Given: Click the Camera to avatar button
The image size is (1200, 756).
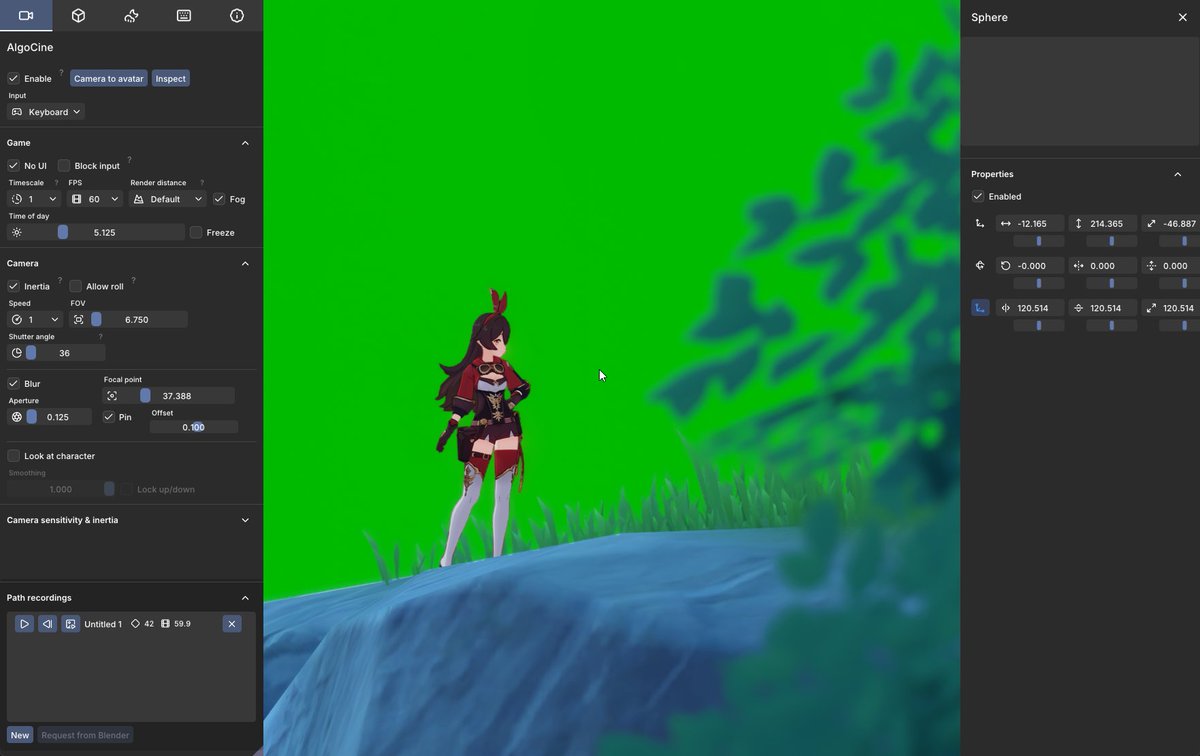Looking at the screenshot, I should [109, 78].
